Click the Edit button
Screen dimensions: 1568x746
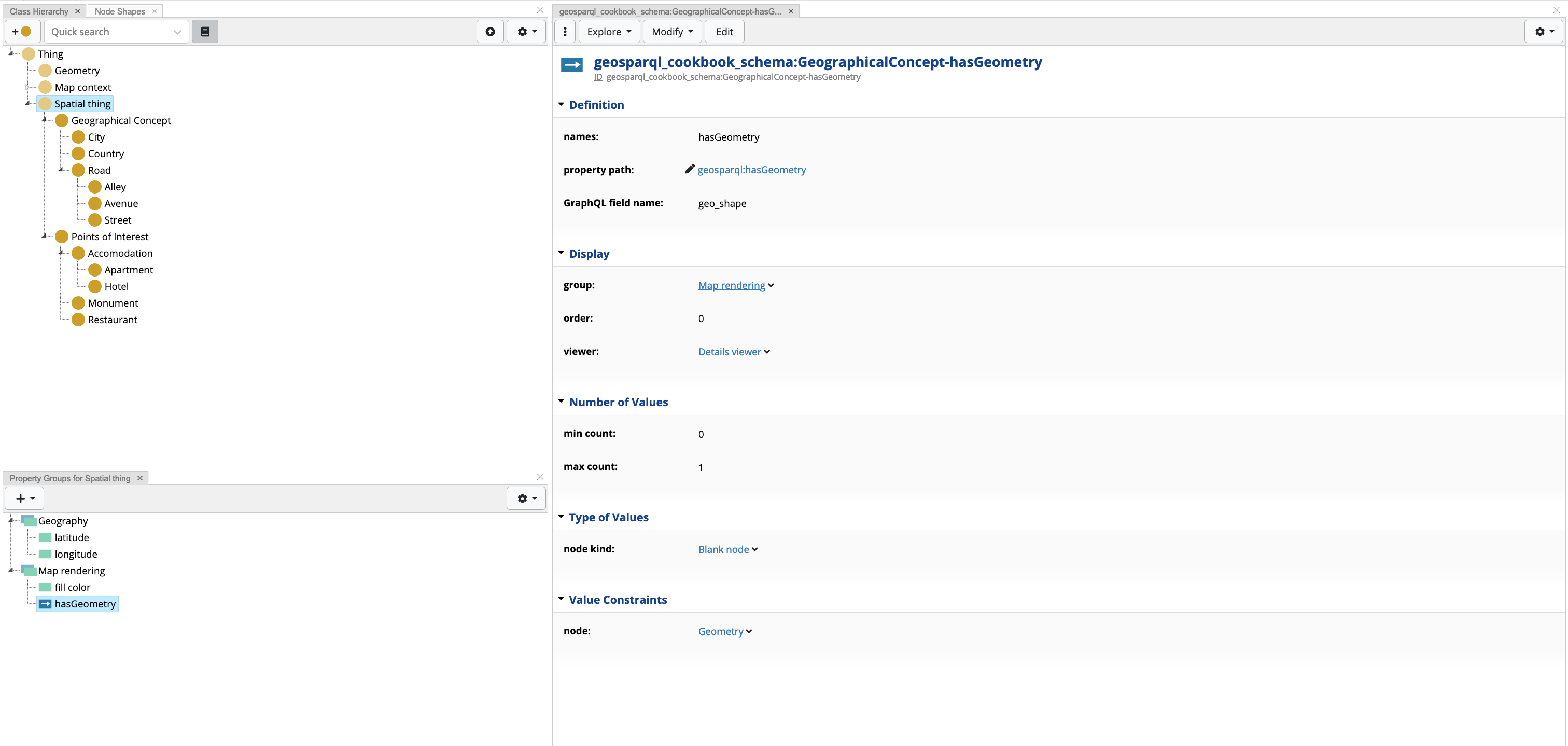coord(724,32)
